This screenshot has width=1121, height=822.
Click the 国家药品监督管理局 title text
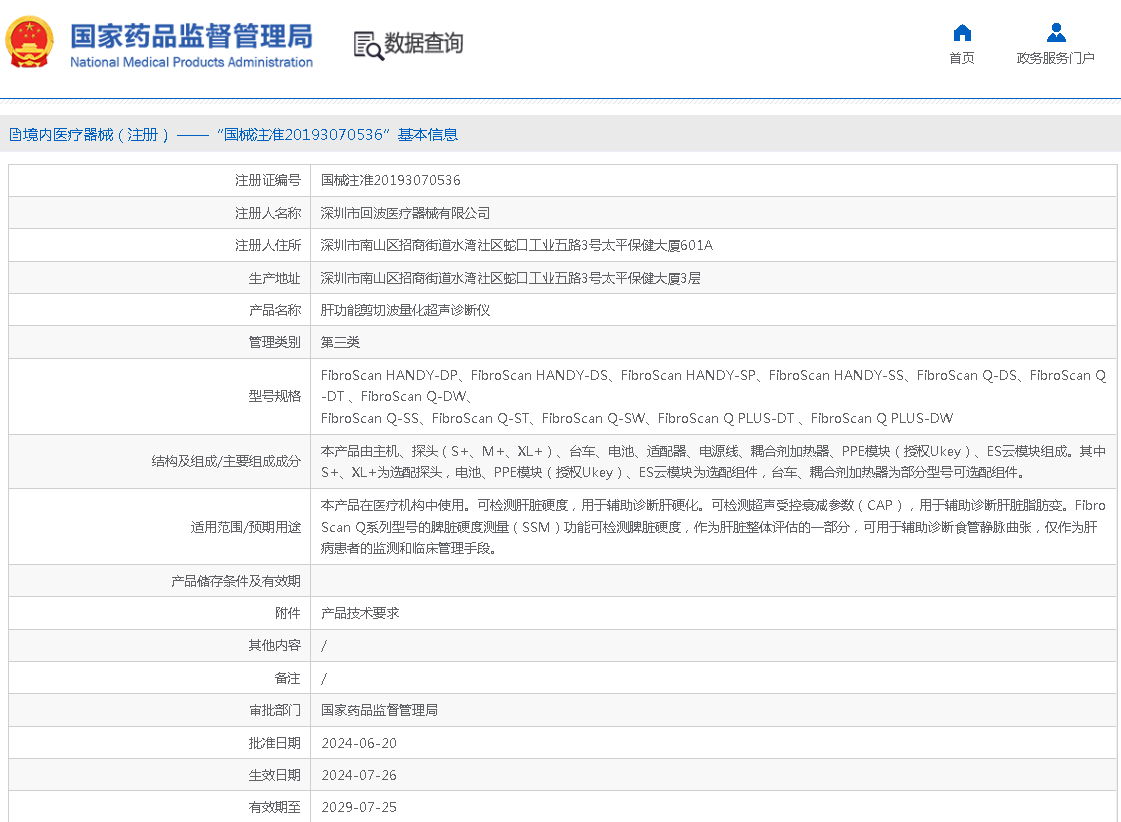(x=192, y=36)
